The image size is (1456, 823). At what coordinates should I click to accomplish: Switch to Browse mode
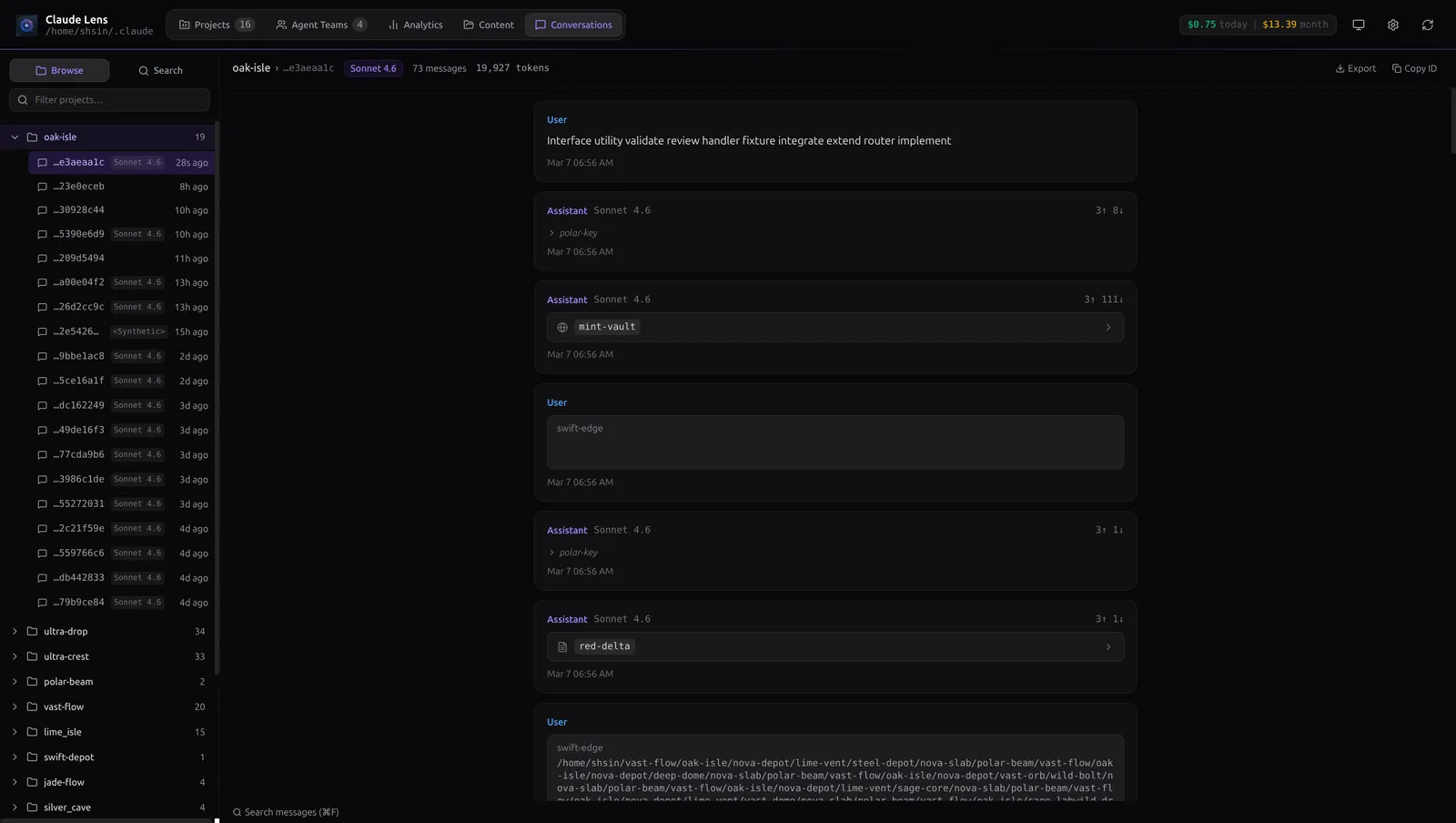tap(59, 71)
